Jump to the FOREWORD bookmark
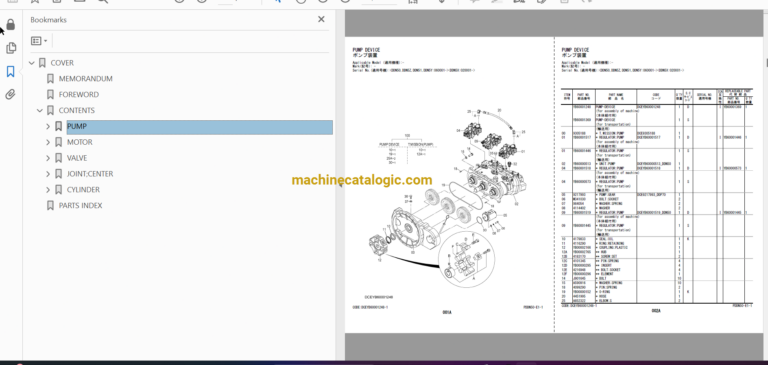The height and width of the screenshot is (365, 768). click(78, 95)
